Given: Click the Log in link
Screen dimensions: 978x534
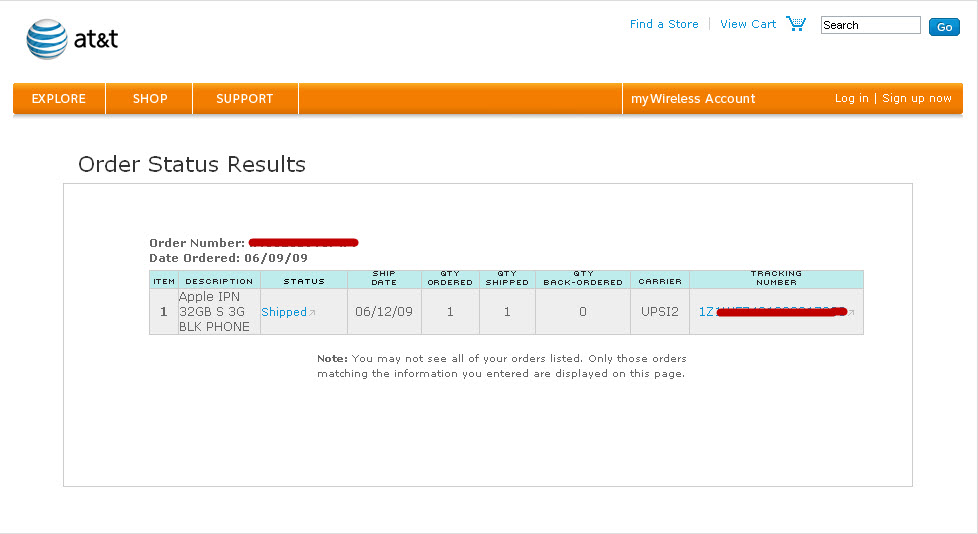Looking at the screenshot, I should click(x=851, y=98).
